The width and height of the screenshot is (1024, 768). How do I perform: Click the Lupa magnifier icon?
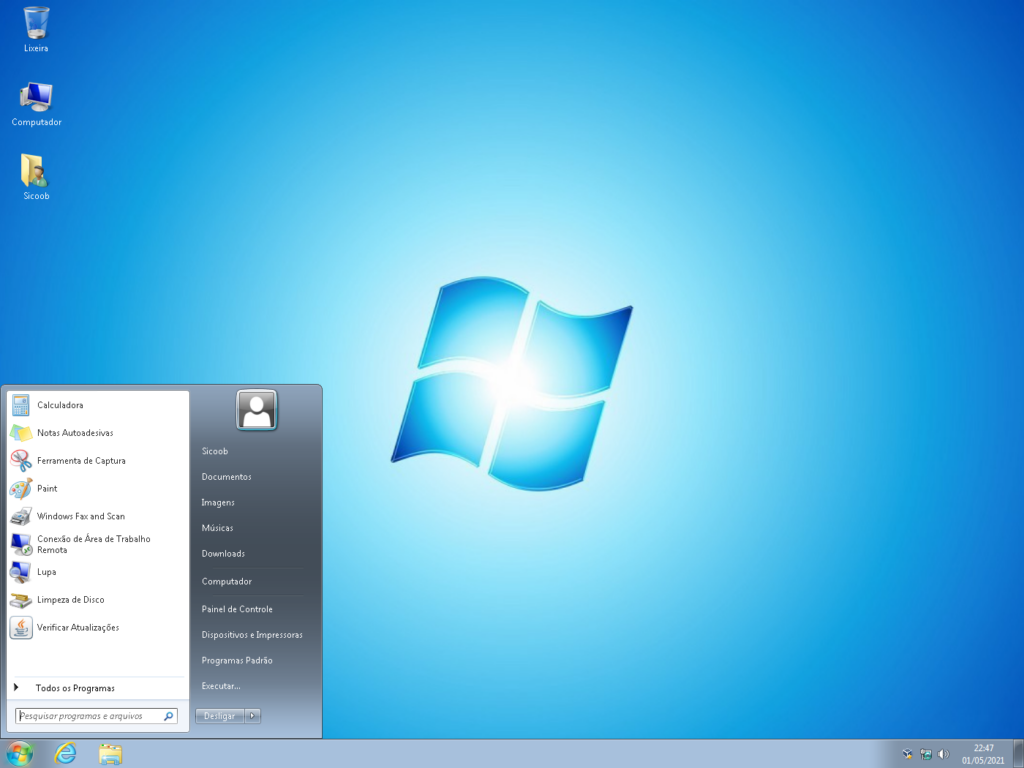pos(21,572)
